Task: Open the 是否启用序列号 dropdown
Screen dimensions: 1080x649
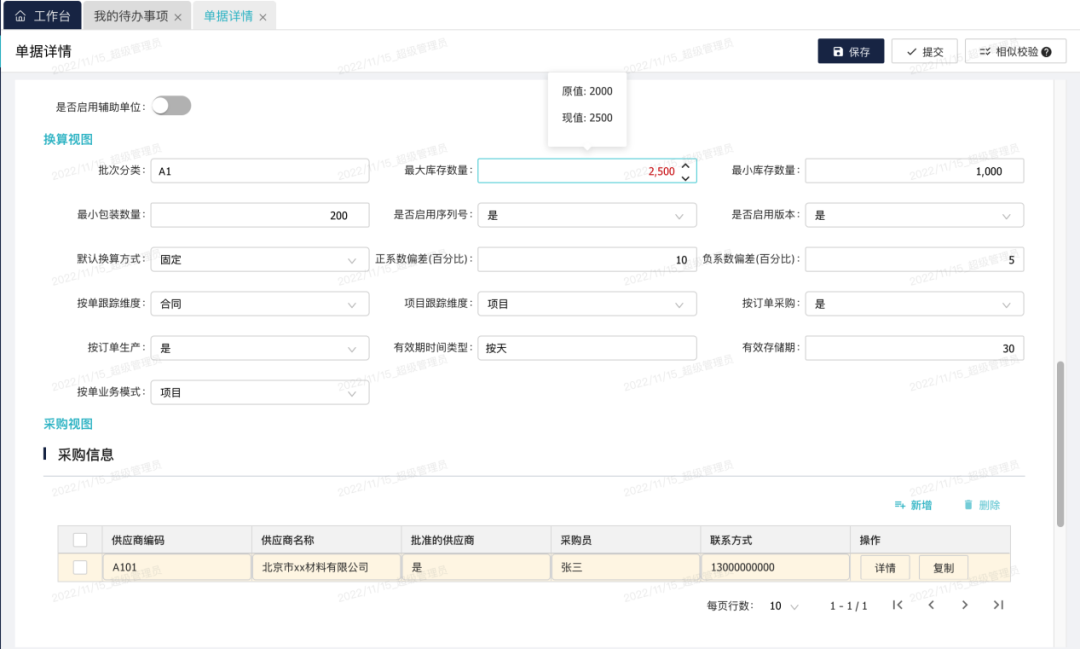Action: (x=586, y=215)
